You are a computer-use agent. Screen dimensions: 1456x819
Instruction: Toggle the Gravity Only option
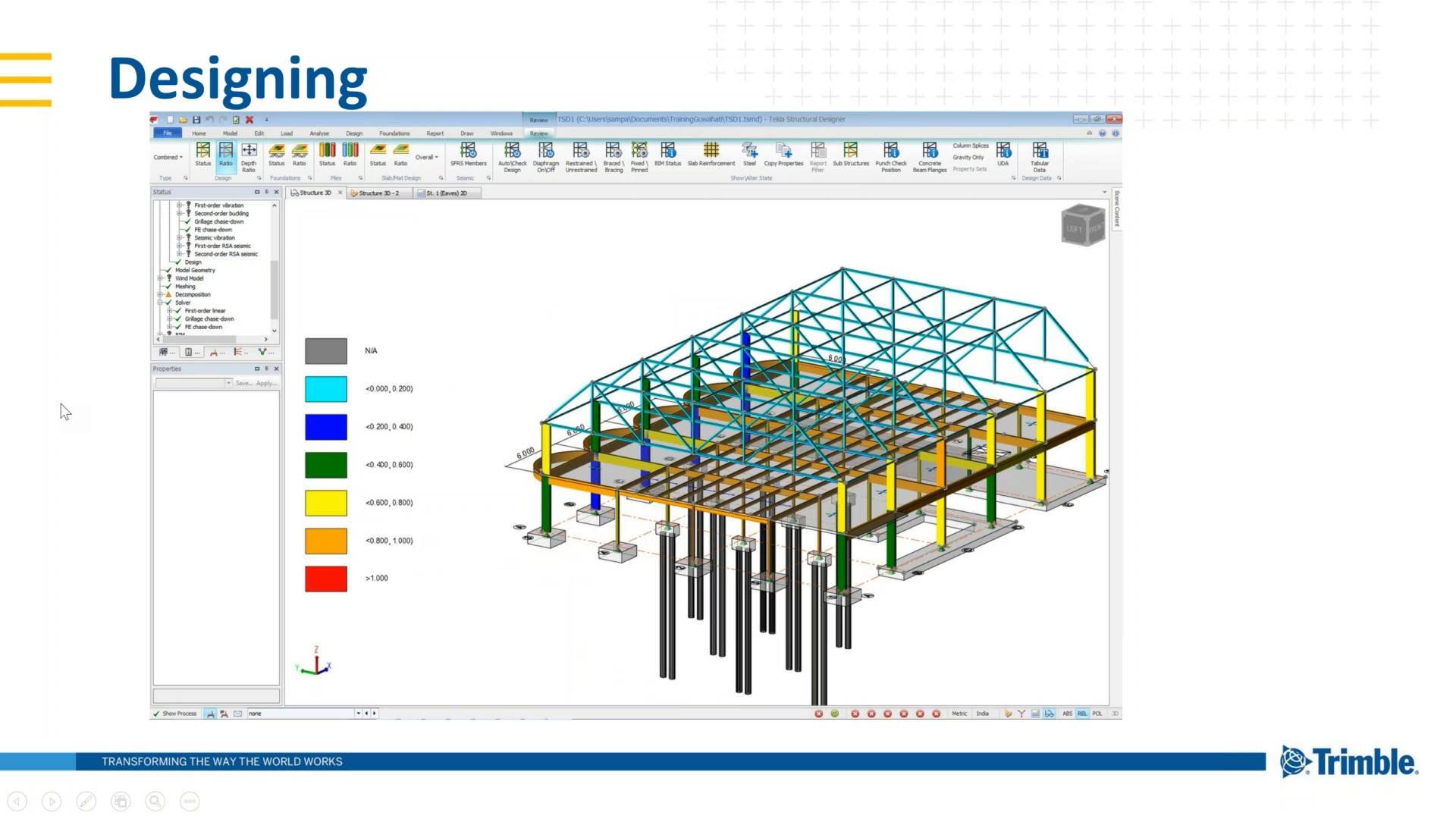pos(968,157)
